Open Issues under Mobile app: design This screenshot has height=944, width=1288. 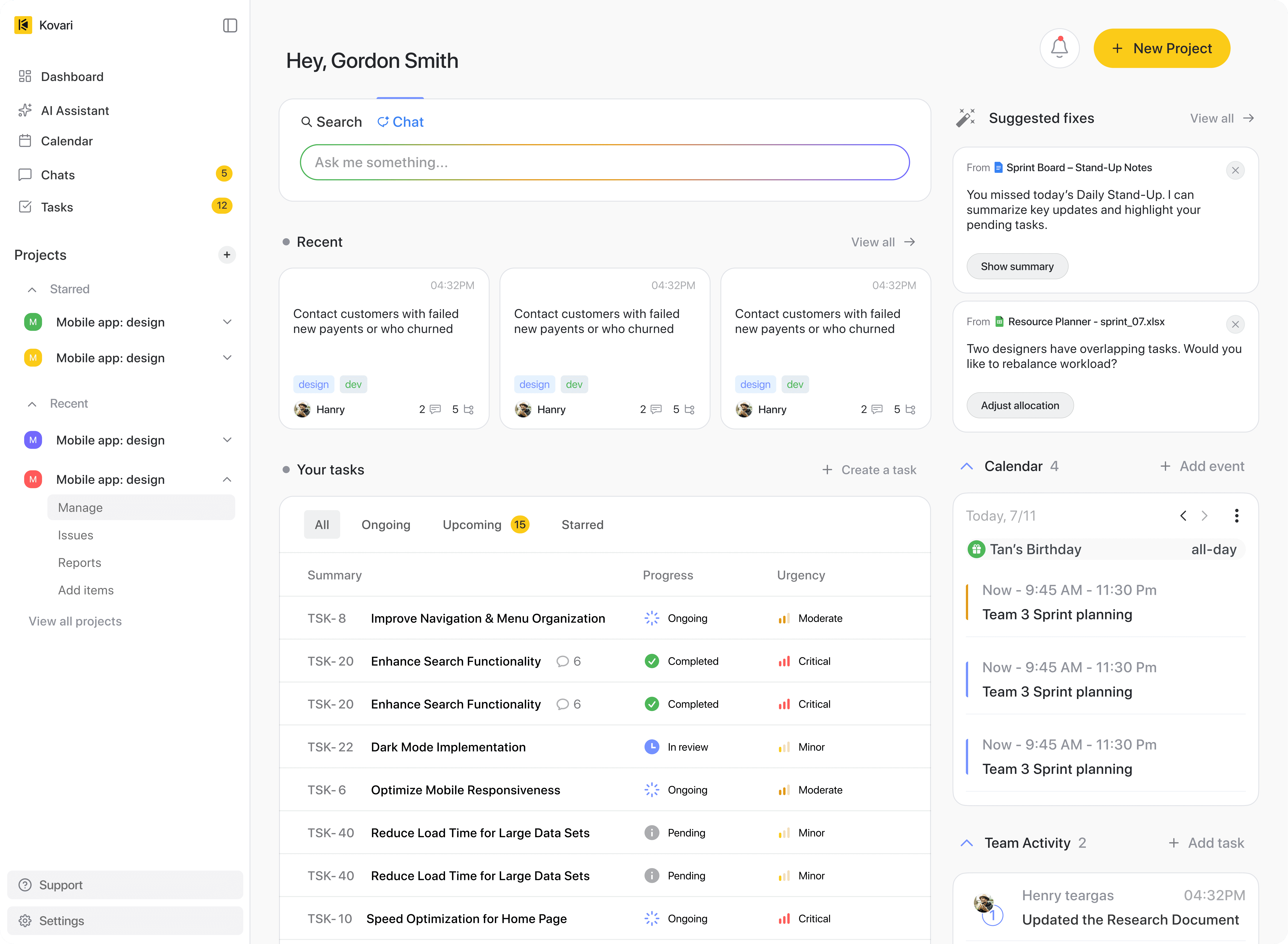tap(75, 535)
